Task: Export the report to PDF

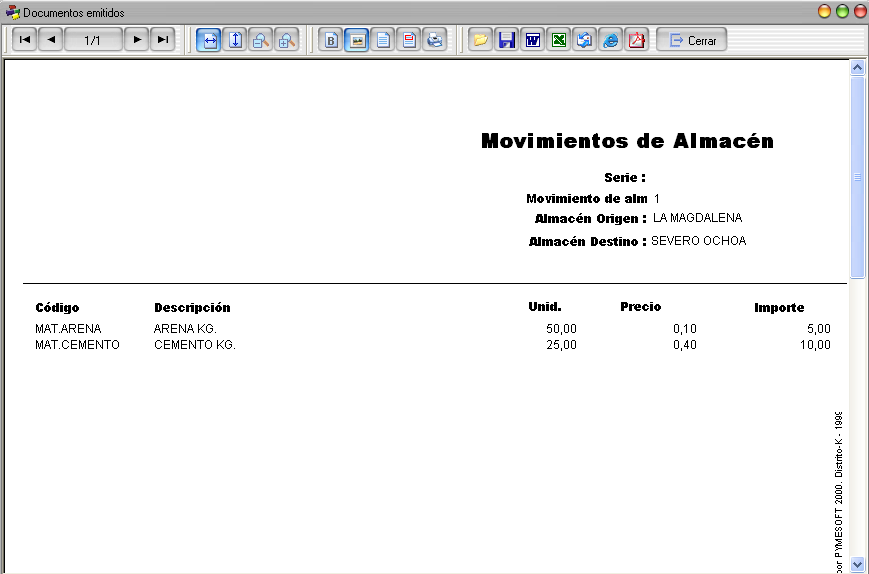Action: 637,40
